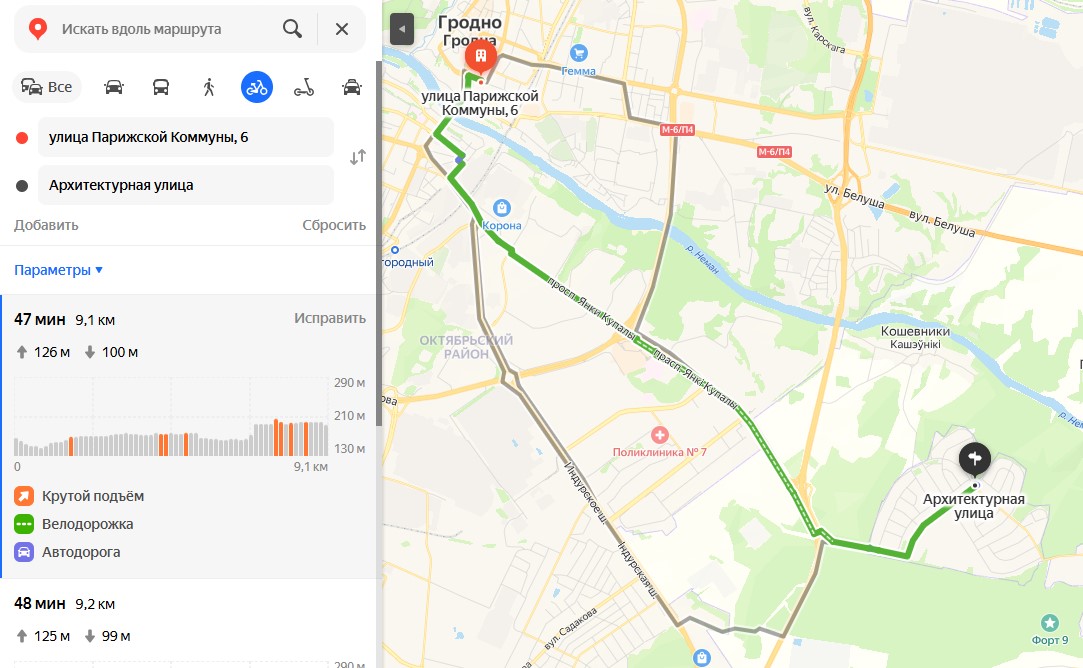Select the 'Все' all-modes tab
Viewport: 1083px width, 668px height.
[x=47, y=87]
